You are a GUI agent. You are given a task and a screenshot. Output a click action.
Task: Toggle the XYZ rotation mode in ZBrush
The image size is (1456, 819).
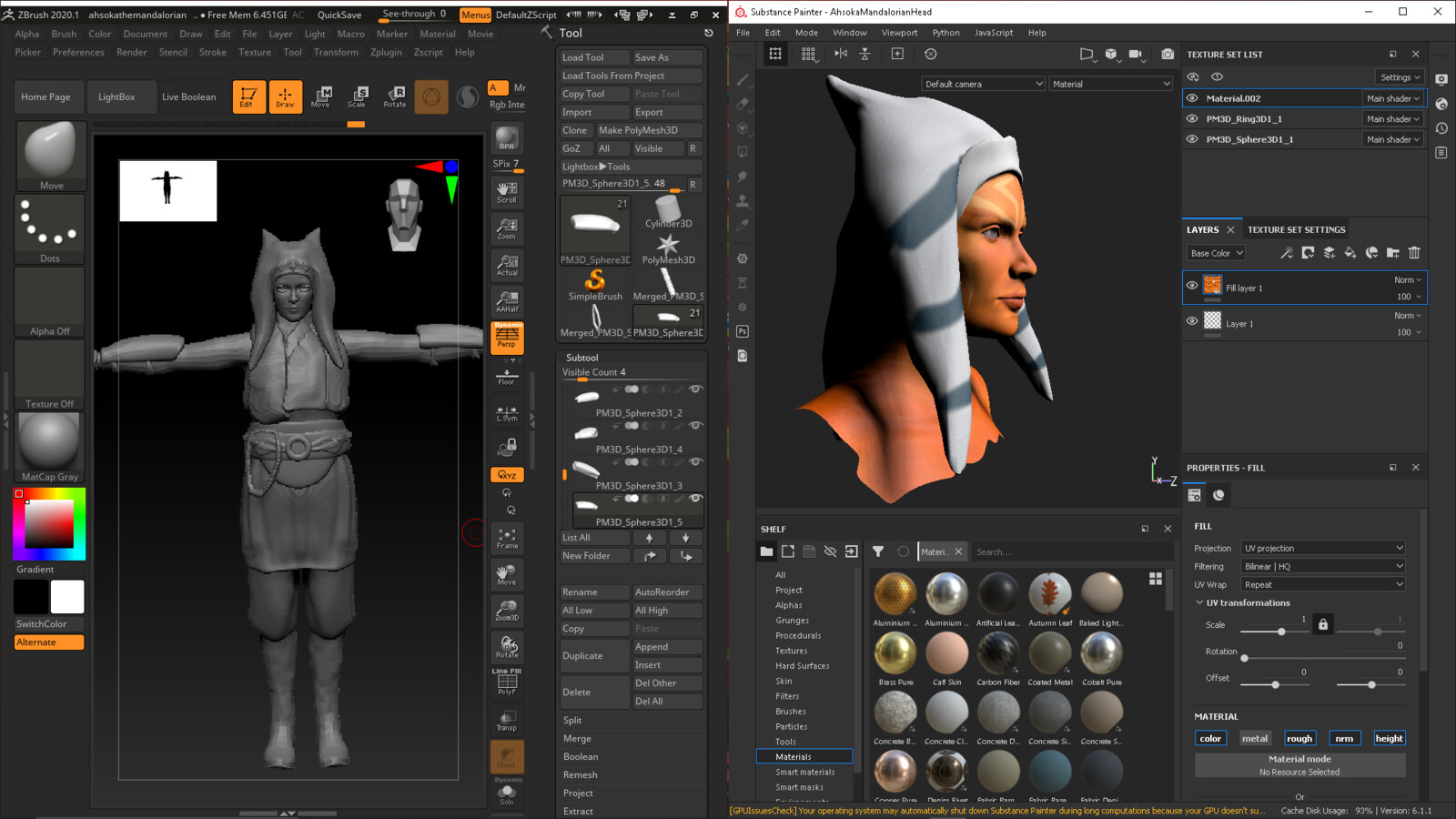click(507, 475)
